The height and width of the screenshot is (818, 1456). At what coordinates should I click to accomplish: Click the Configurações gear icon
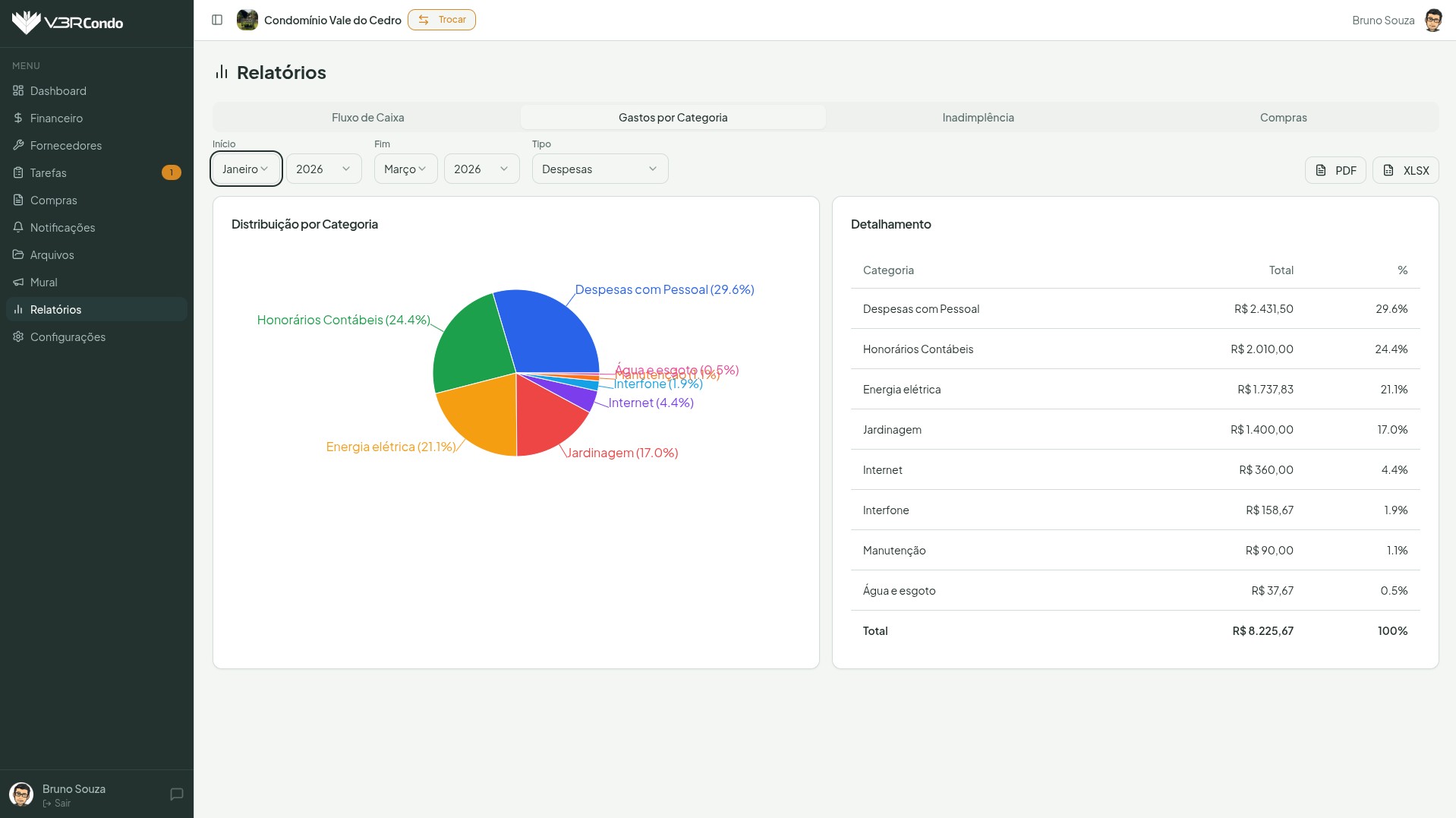(18, 336)
